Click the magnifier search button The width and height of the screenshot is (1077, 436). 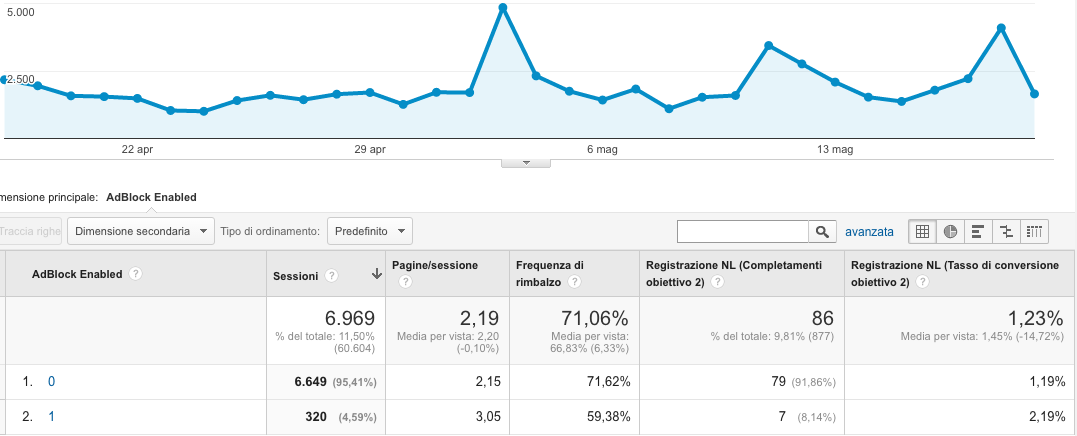[822, 232]
